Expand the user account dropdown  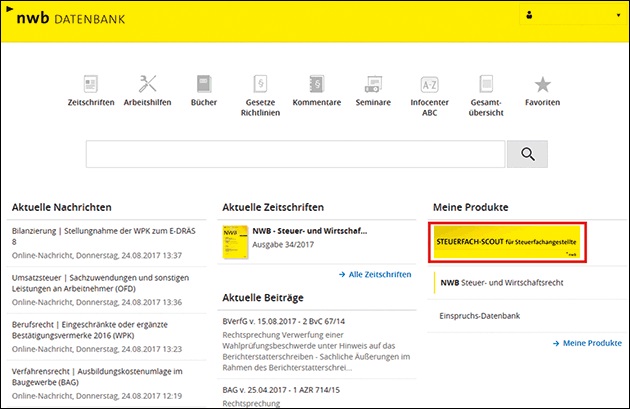coord(570,16)
